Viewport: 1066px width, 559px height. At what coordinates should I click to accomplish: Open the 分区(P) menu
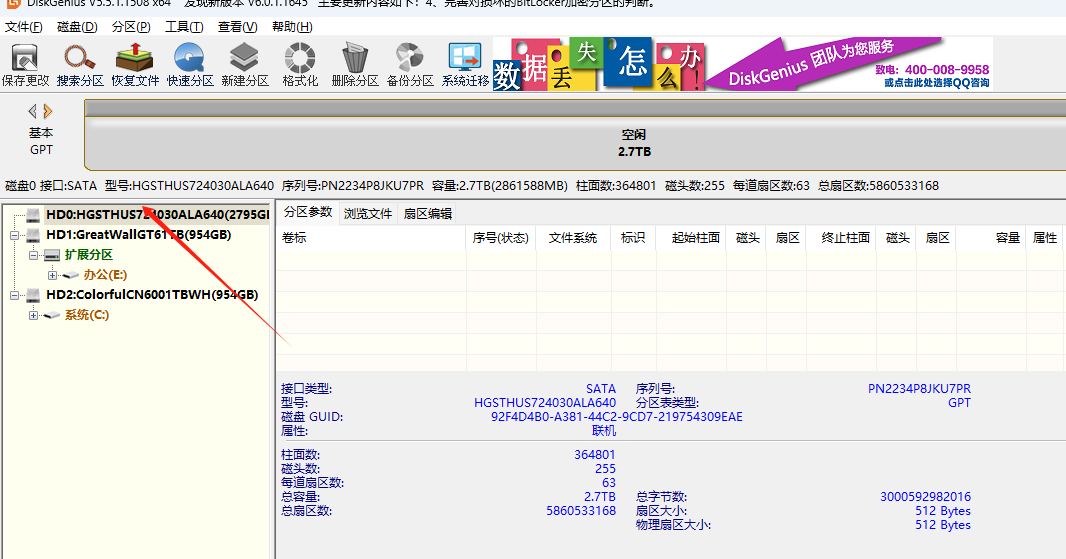131,27
